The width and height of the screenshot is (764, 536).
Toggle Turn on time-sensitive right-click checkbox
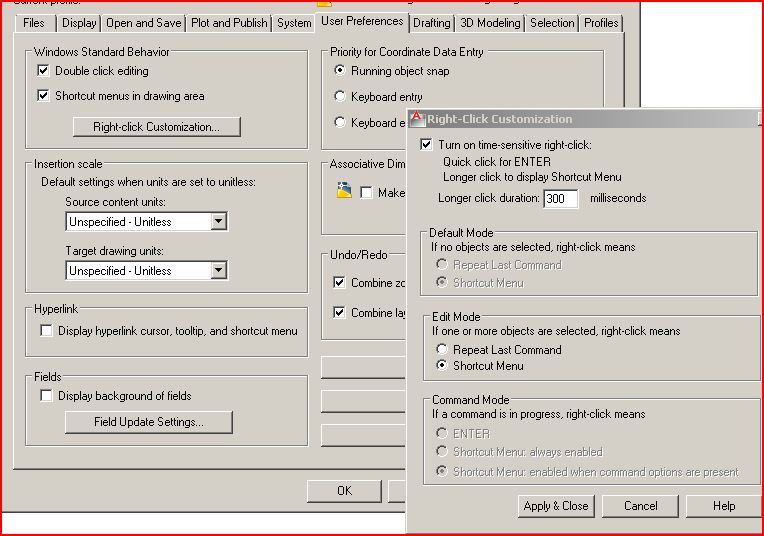pos(426,144)
